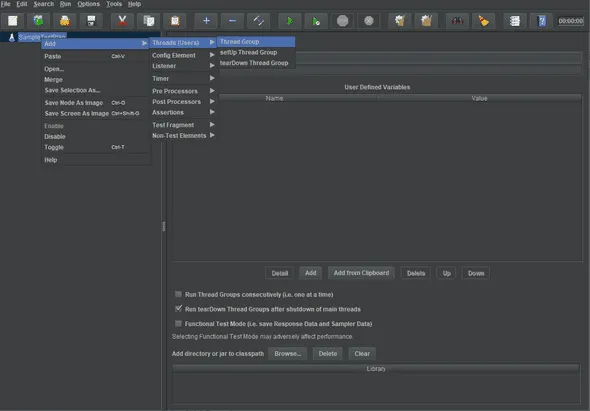Screen dimensions: 590x411
Task: Click the New test plan icon
Action: [x=13, y=21]
